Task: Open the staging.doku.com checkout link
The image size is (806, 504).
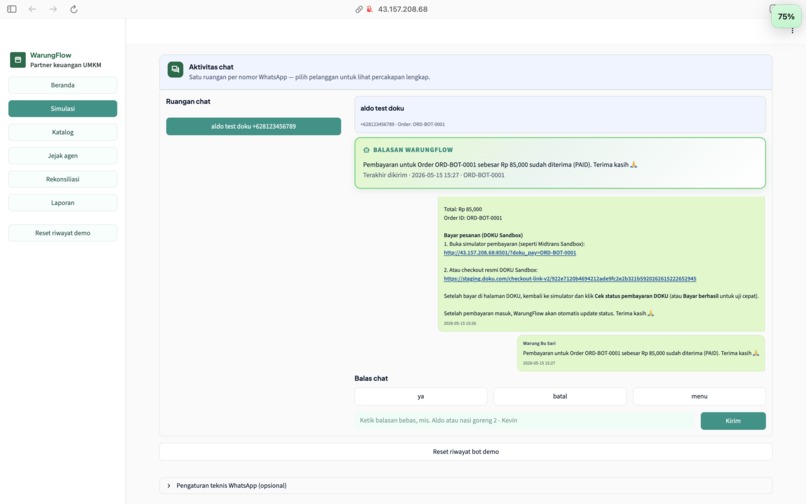Action: (x=570, y=279)
